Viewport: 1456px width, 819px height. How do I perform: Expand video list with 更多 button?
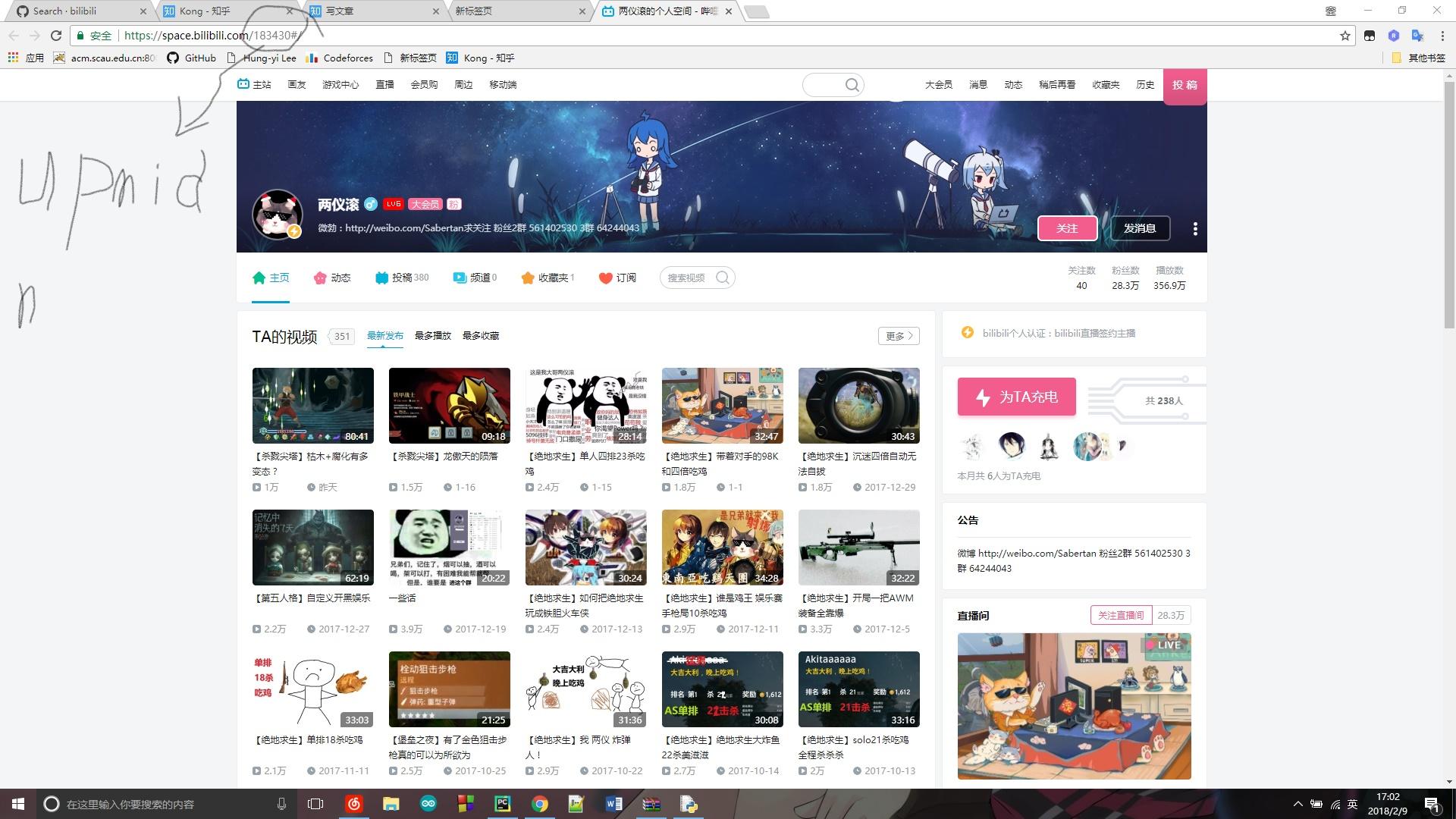pos(899,336)
